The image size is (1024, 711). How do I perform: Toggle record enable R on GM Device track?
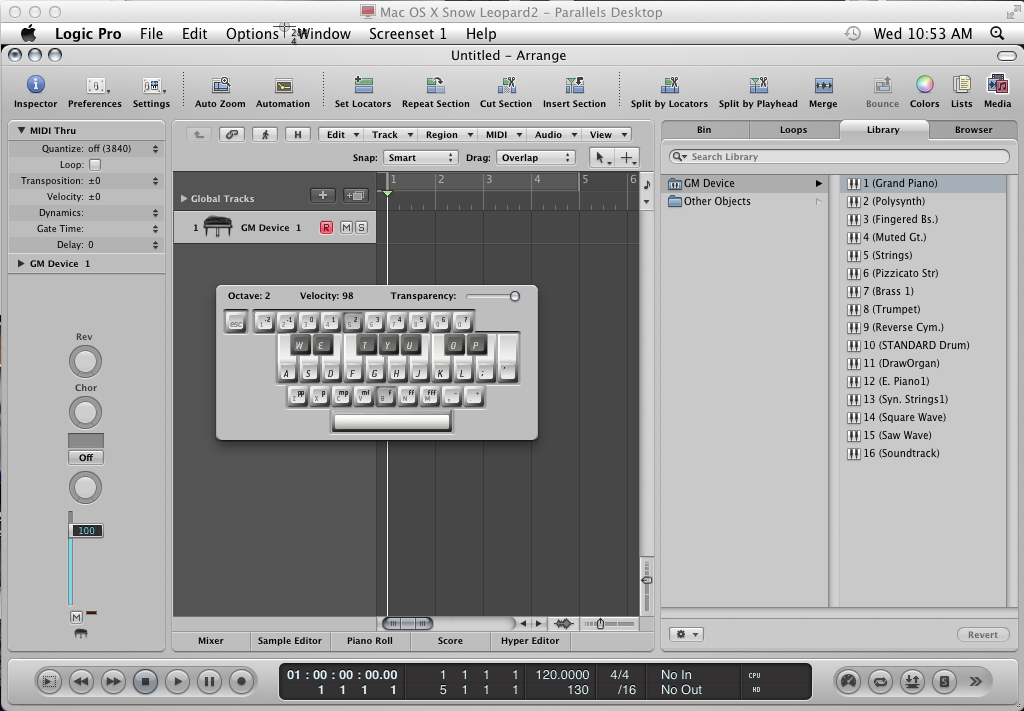(326, 227)
